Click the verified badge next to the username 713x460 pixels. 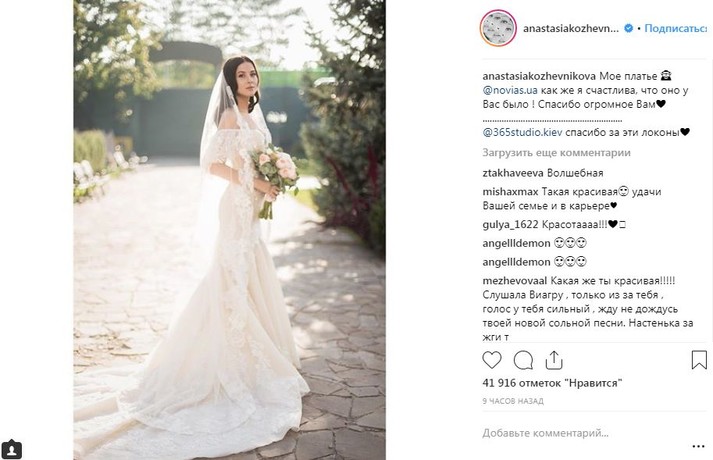(x=628, y=28)
